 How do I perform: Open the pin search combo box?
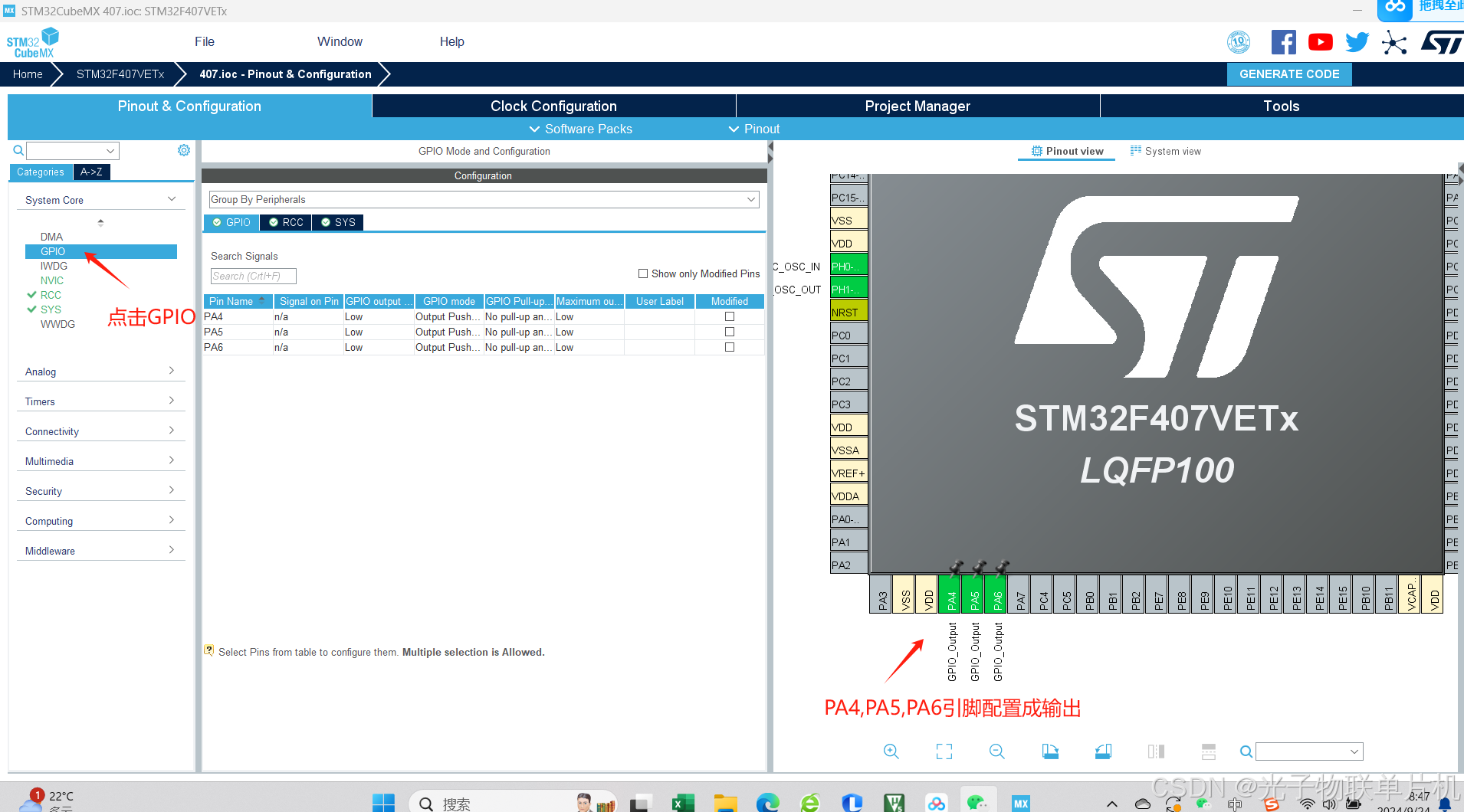pyautogui.click(x=1309, y=751)
